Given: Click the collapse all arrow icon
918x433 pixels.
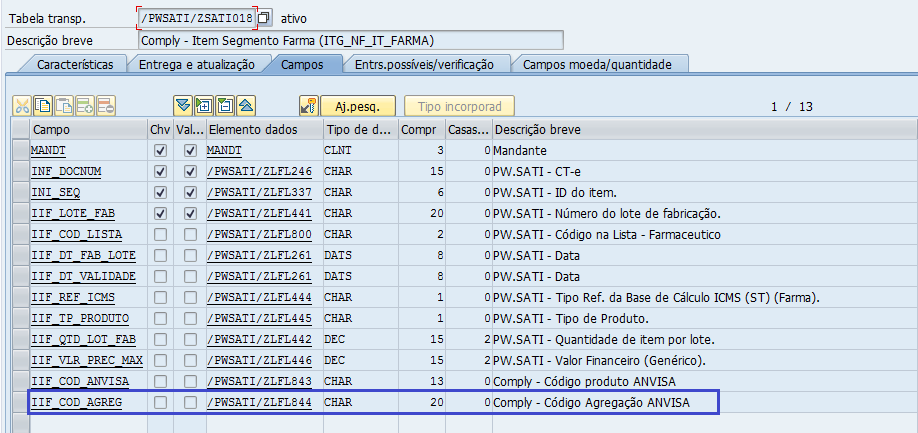Looking at the screenshot, I should tap(246, 106).
